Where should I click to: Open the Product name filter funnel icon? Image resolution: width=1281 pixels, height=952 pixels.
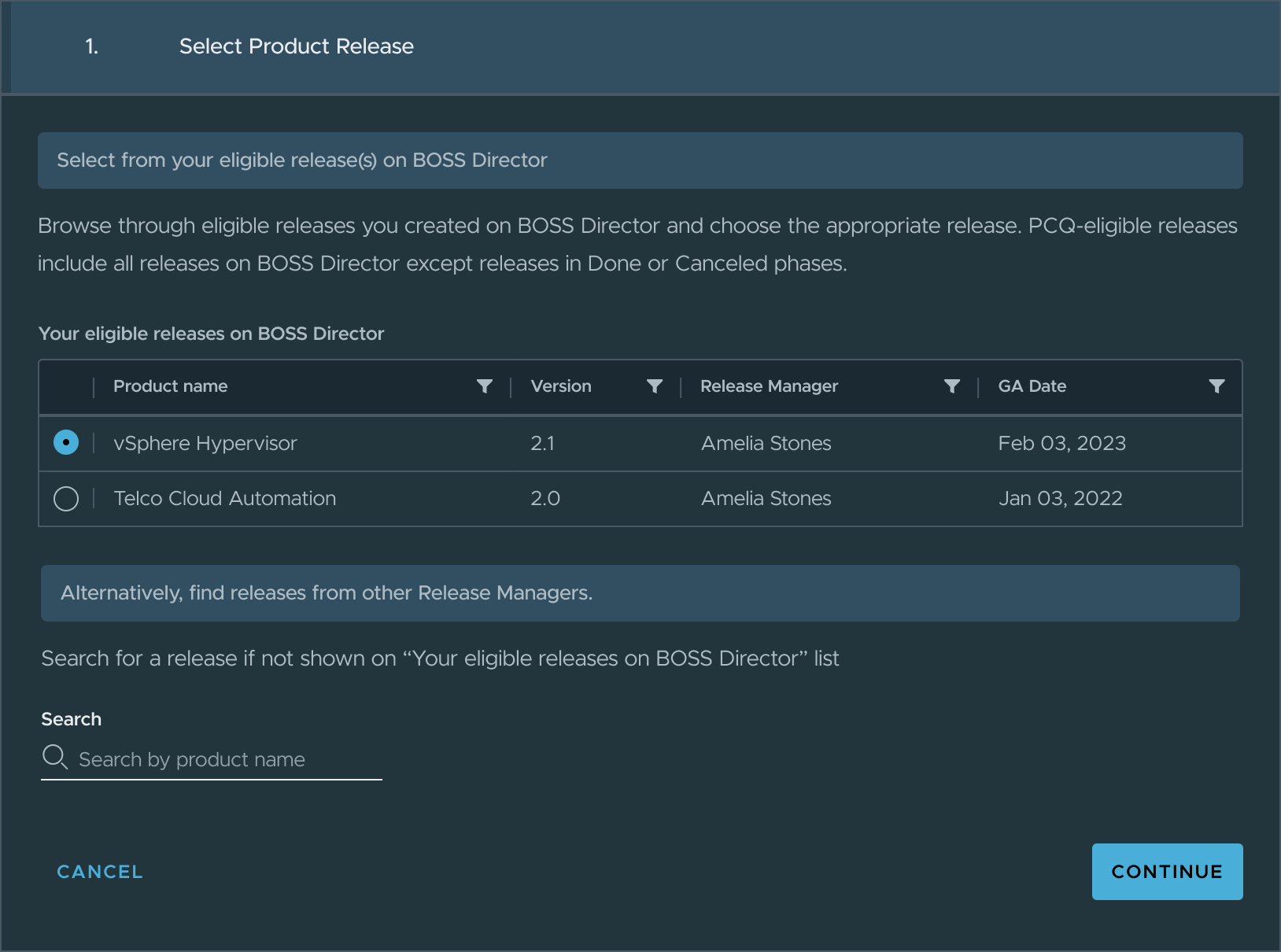[x=485, y=386]
